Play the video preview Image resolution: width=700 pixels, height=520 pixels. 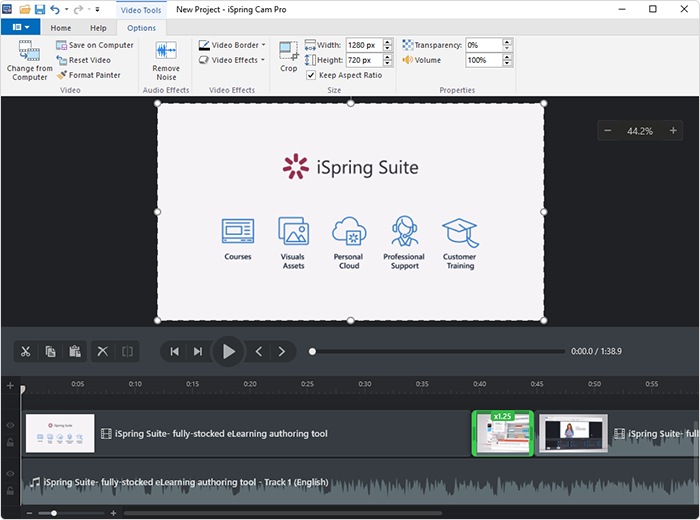pos(228,352)
